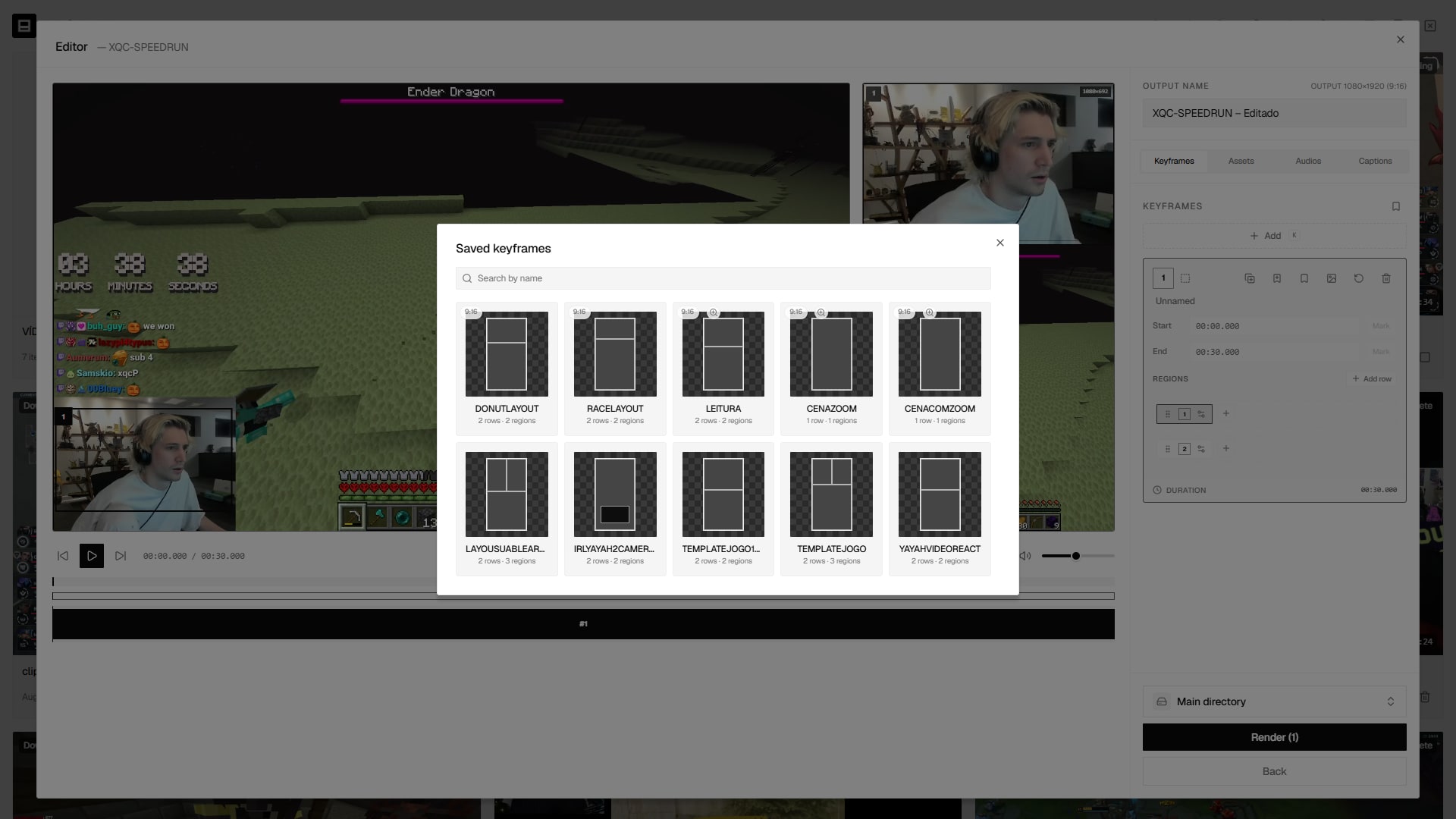Select the CENACOMZOOM saved keyframe
1456x819 pixels.
coord(940,368)
